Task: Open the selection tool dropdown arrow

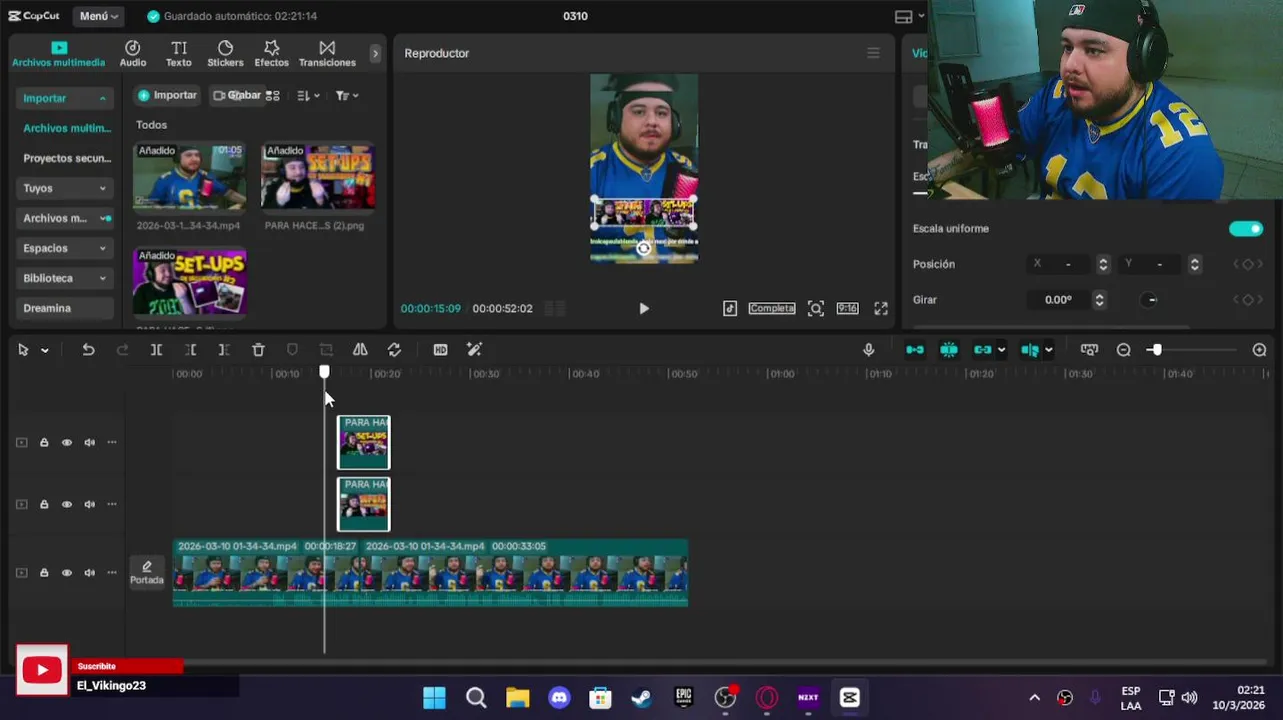Action: click(x=44, y=351)
